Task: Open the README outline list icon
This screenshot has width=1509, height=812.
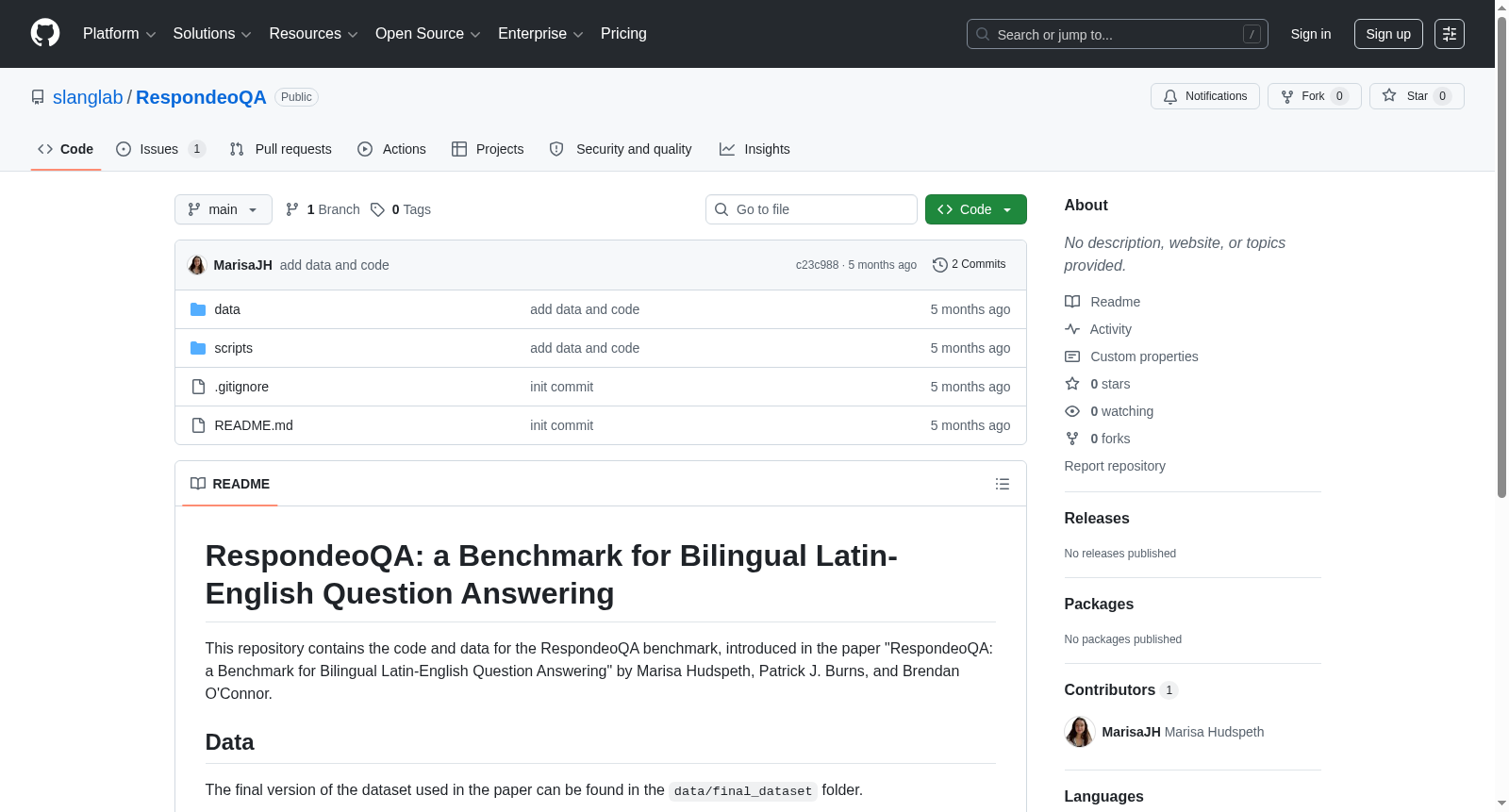Action: point(1002,484)
